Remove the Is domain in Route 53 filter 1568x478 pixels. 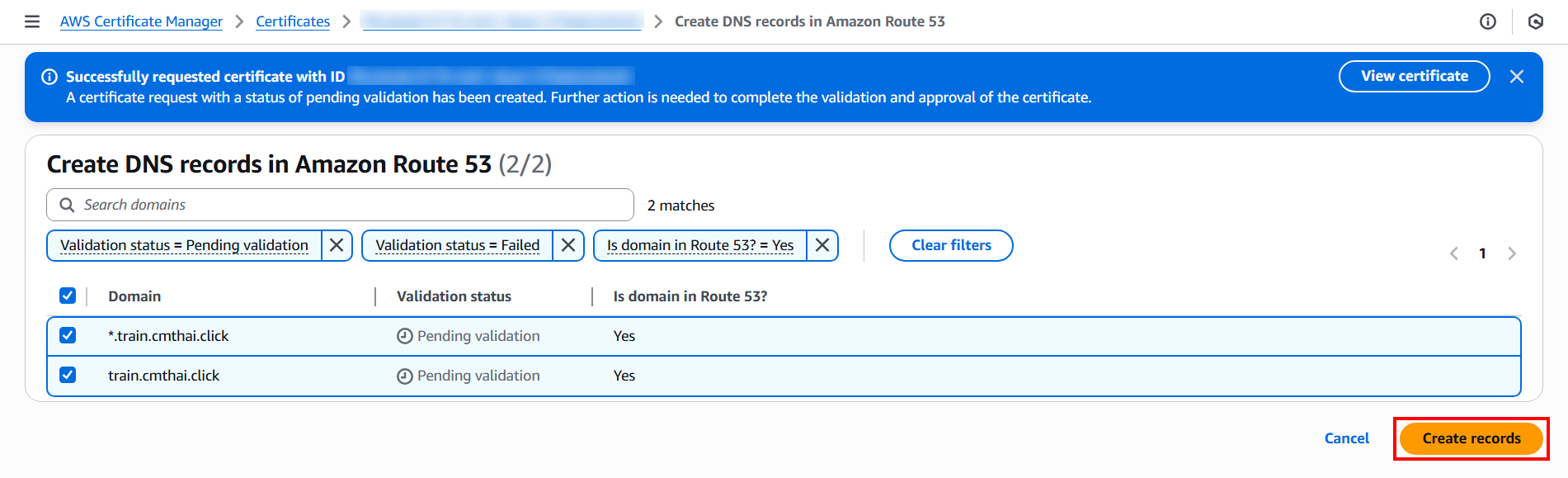pos(822,245)
